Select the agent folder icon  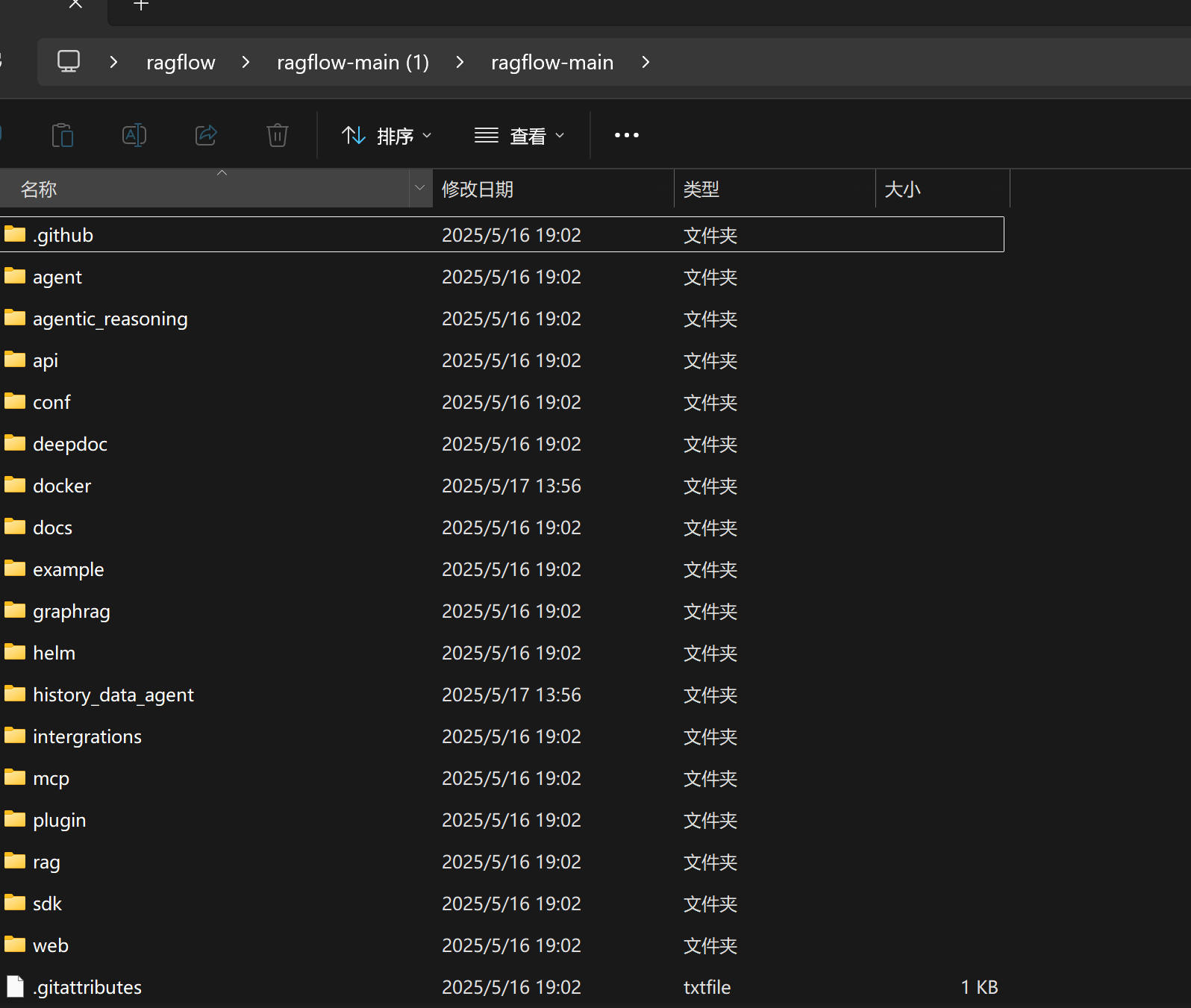tap(15, 276)
